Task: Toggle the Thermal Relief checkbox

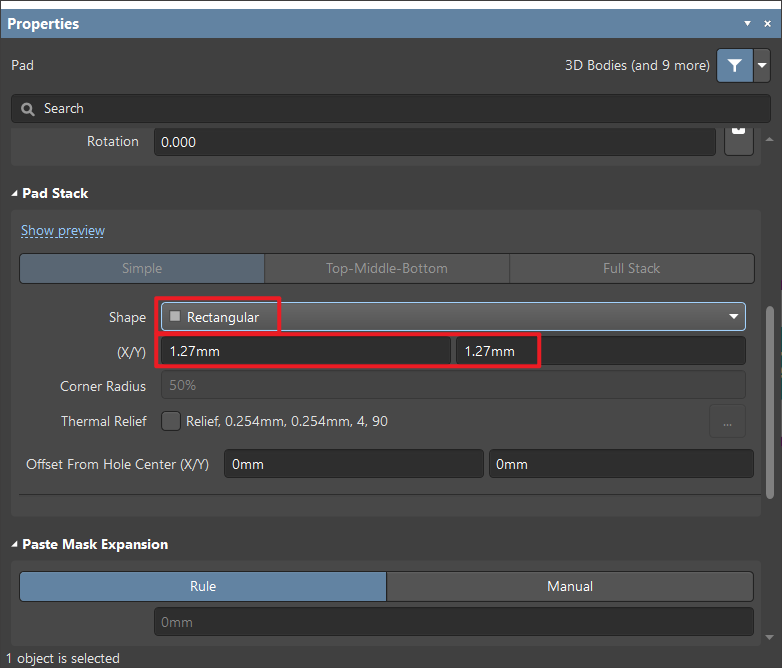Action: coord(171,421)
